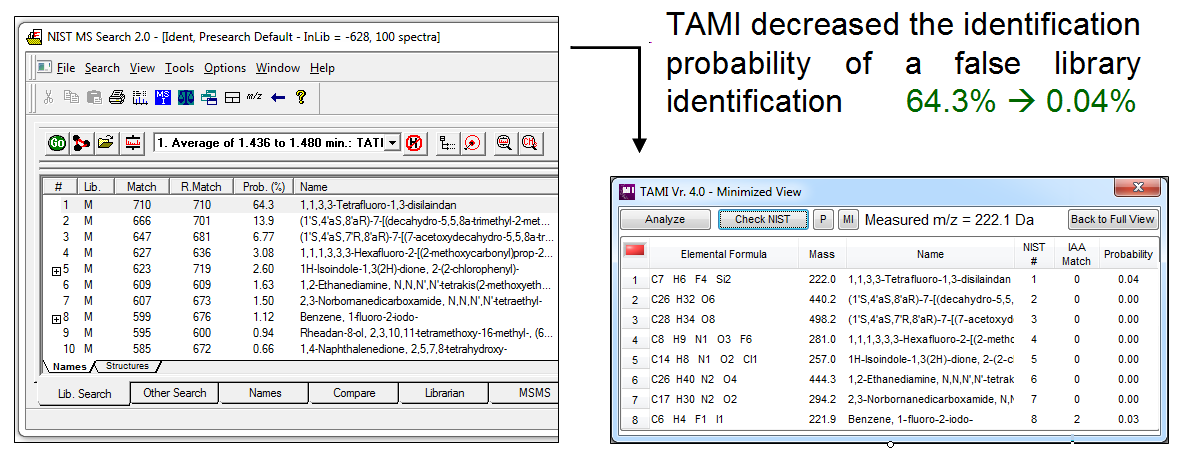The width and height of the screenshot is (1192, 462).
Task: Click the TAMI title bar app icon
Action: click(627, 191)
